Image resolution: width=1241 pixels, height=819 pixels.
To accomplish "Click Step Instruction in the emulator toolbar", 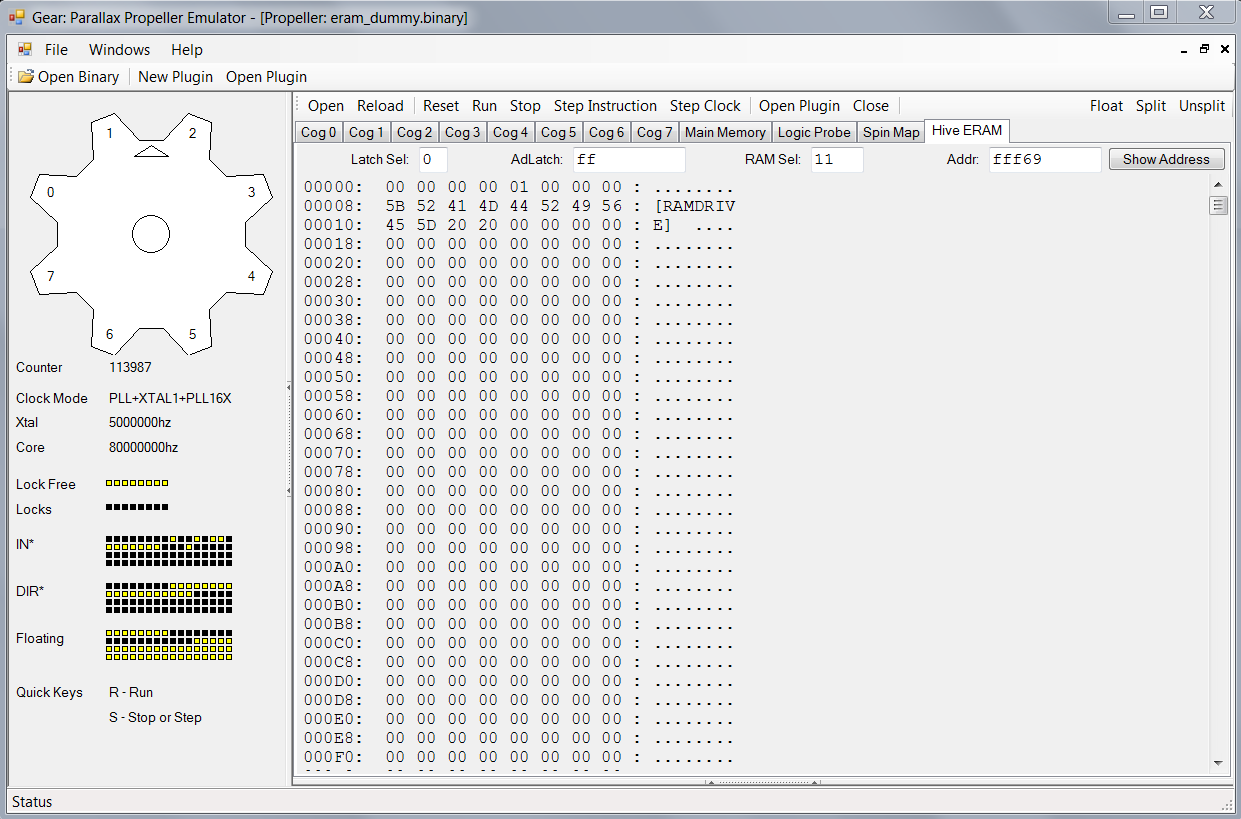I will point(605,106).
